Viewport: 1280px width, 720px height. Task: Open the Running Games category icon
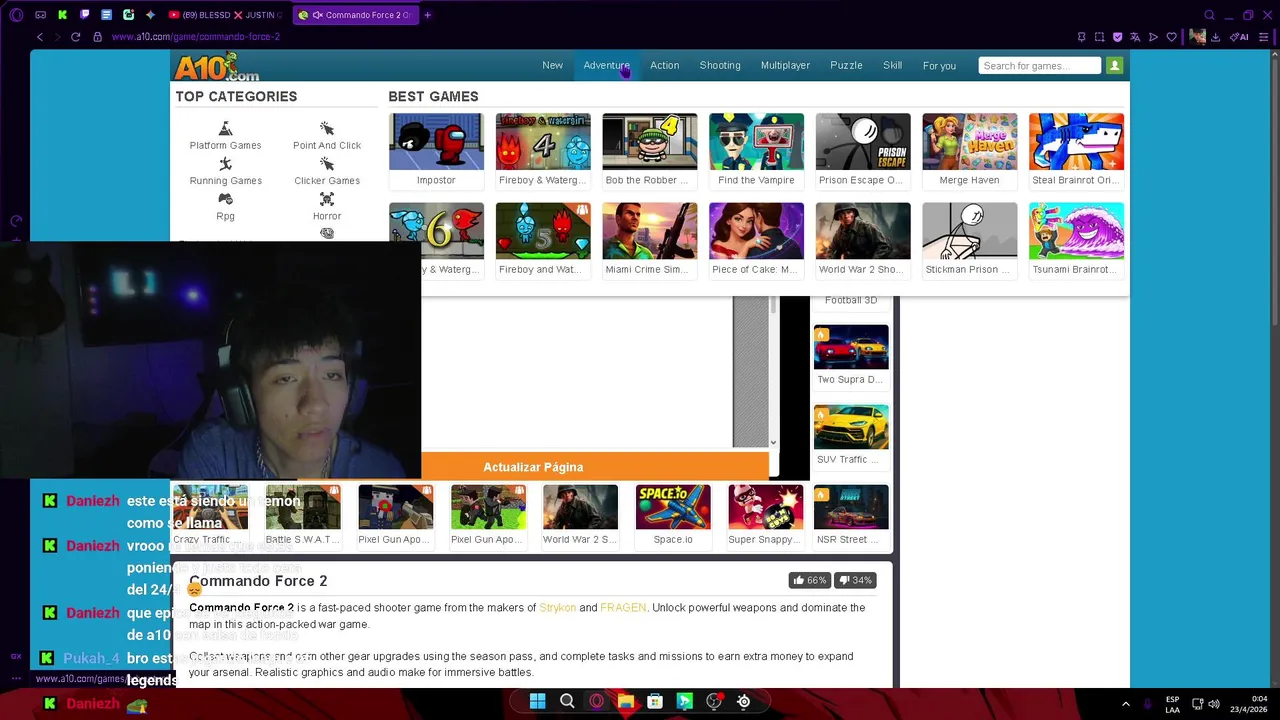(x=225, y=164)
